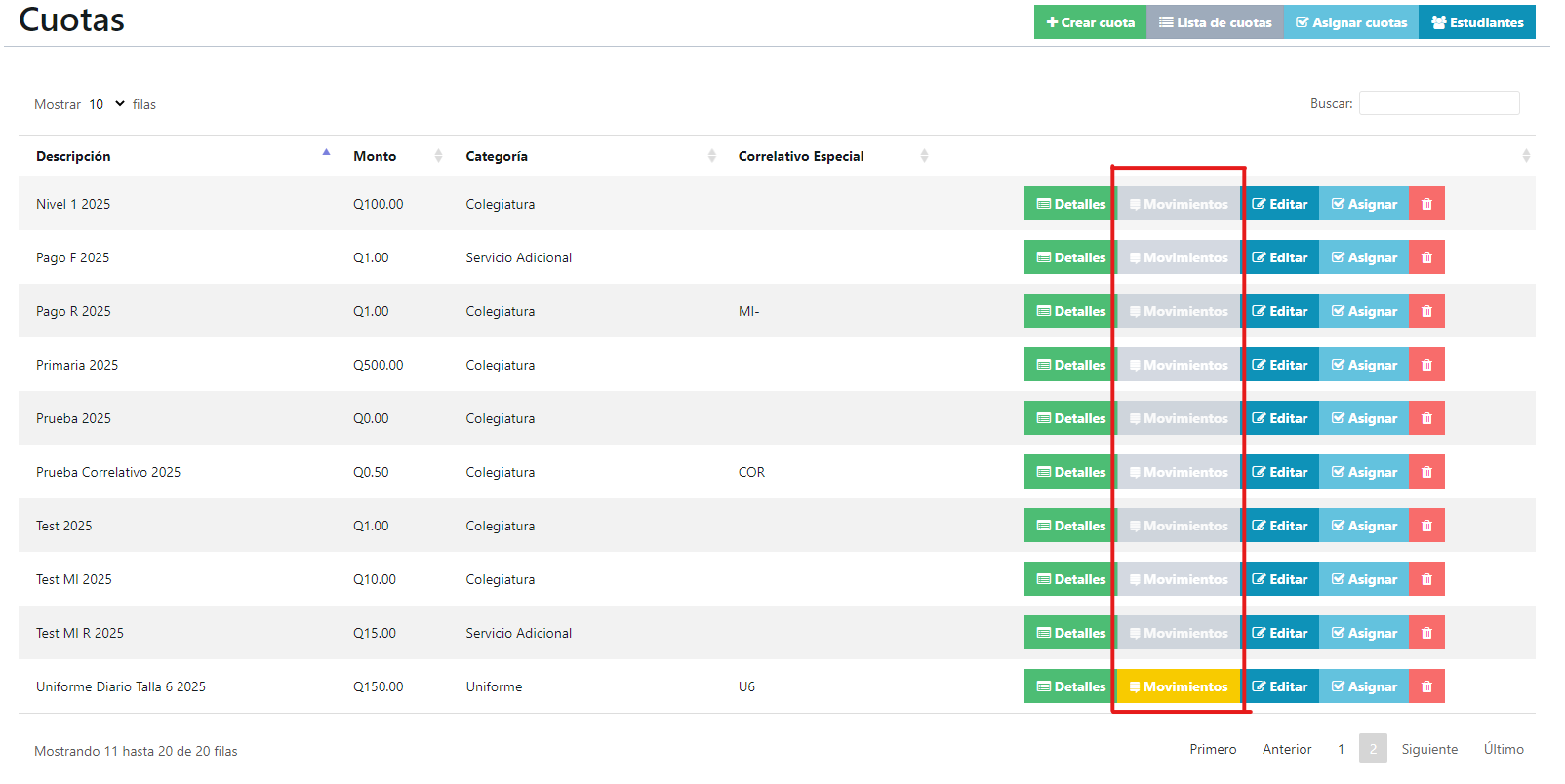This screenshot has width=1565, height=784.
Task: Open the Estudiantes section
Action: pos(1477,22)
